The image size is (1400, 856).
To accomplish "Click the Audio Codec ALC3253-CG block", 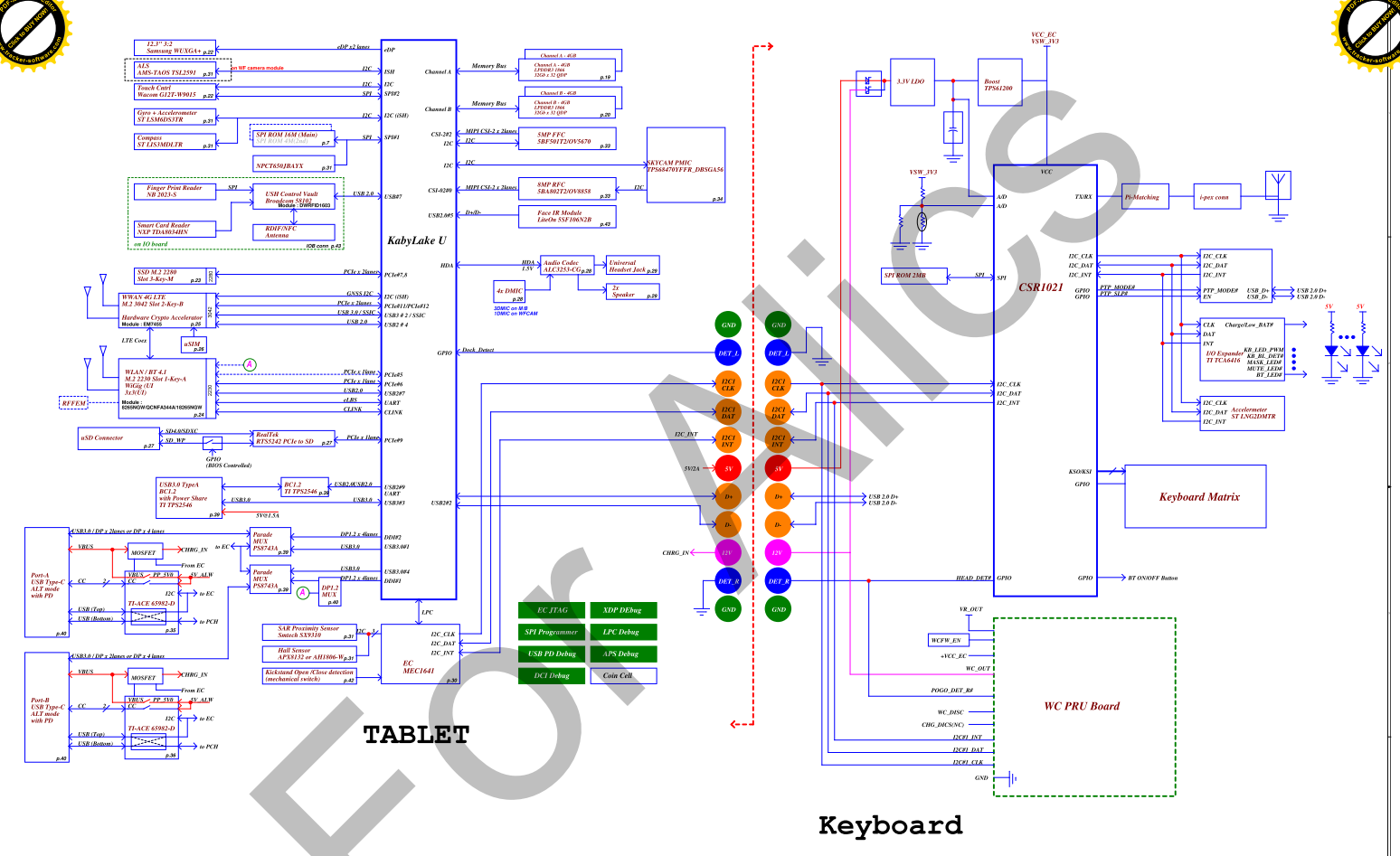I will point(567,266).
